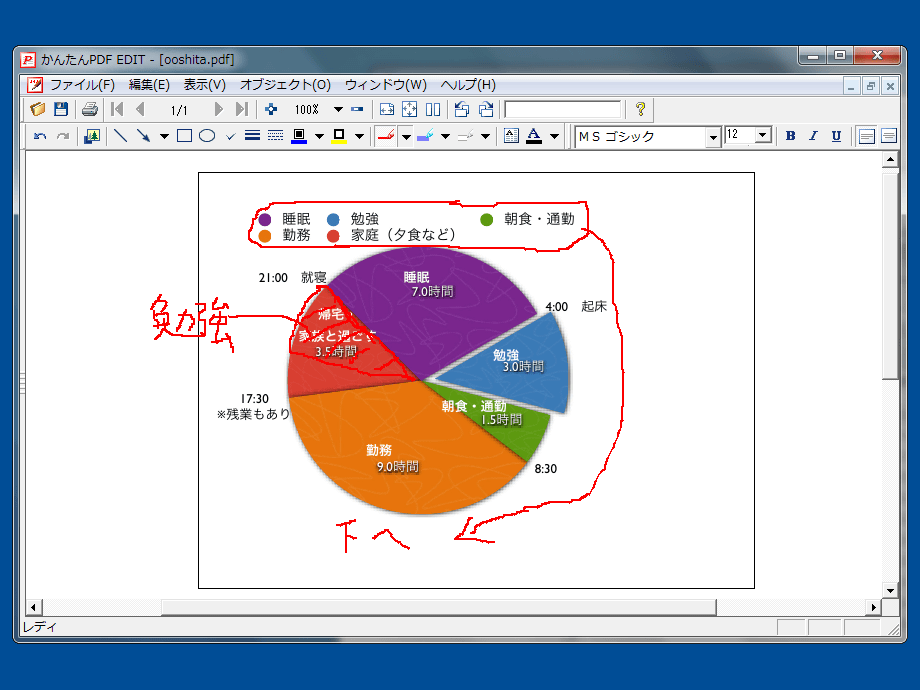Print the PDF using printer icon
This screenshot has height=690, width=920.
click(x=90, y=109)
